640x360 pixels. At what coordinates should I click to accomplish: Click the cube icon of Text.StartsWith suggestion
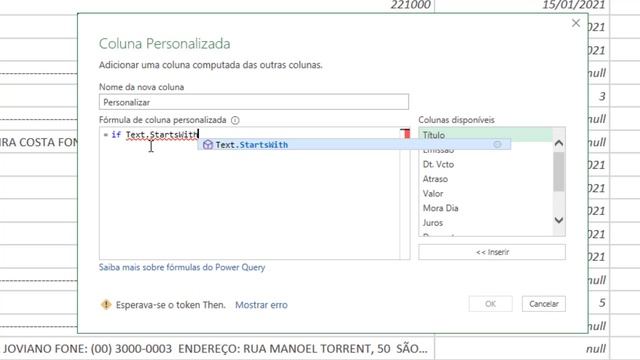pyautogui.click(x=208, y=144)
